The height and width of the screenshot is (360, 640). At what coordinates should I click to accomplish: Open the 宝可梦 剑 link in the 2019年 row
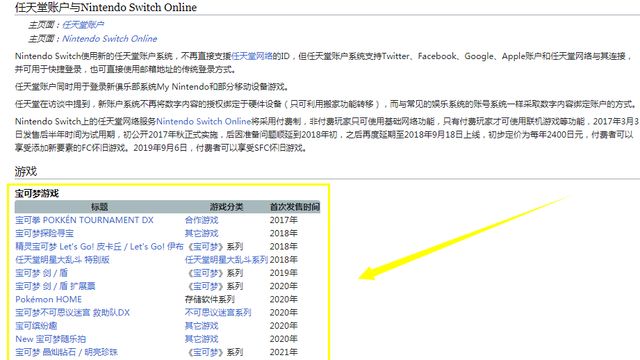tap(33, 273)
